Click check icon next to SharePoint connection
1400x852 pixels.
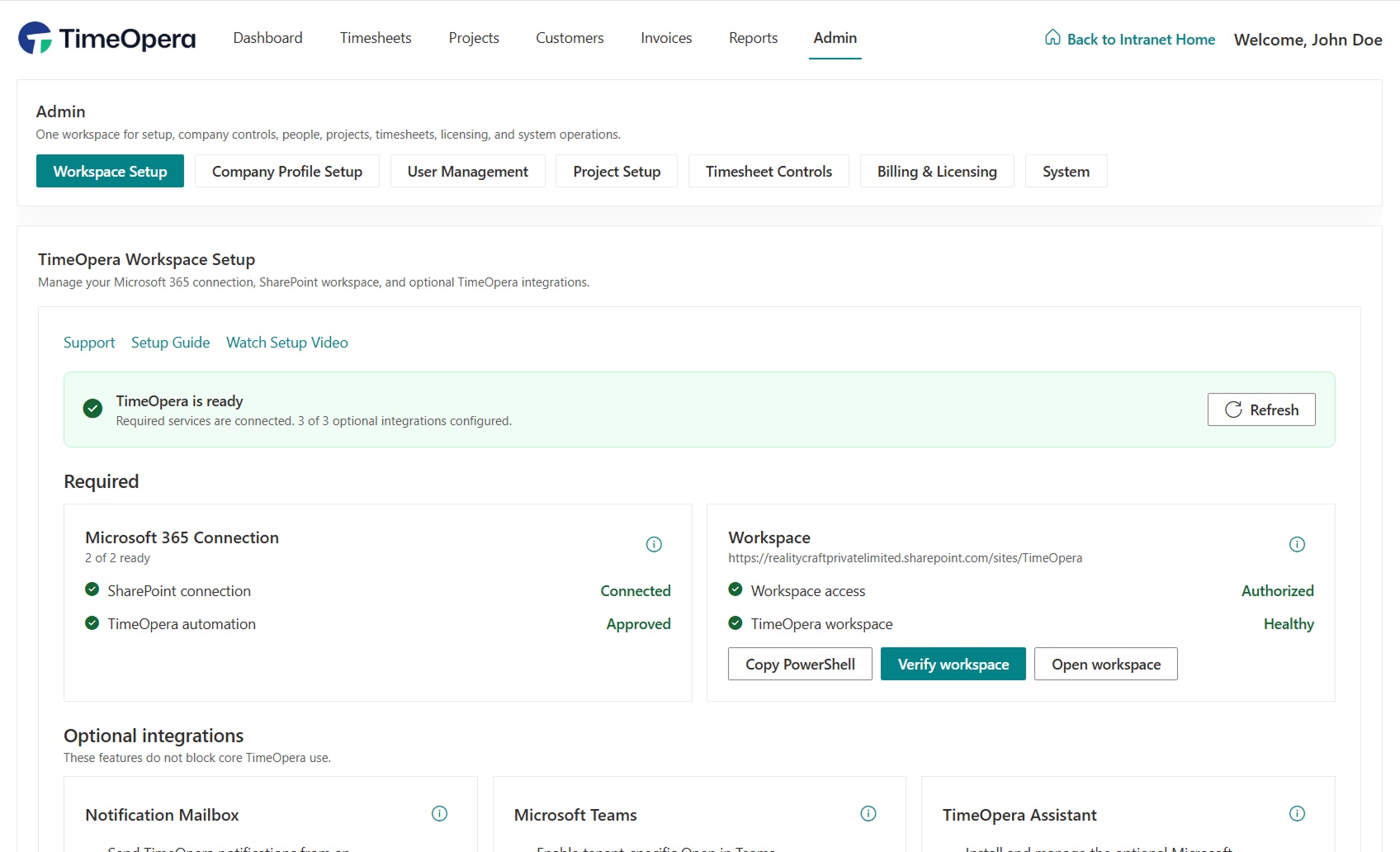point(92,589)
